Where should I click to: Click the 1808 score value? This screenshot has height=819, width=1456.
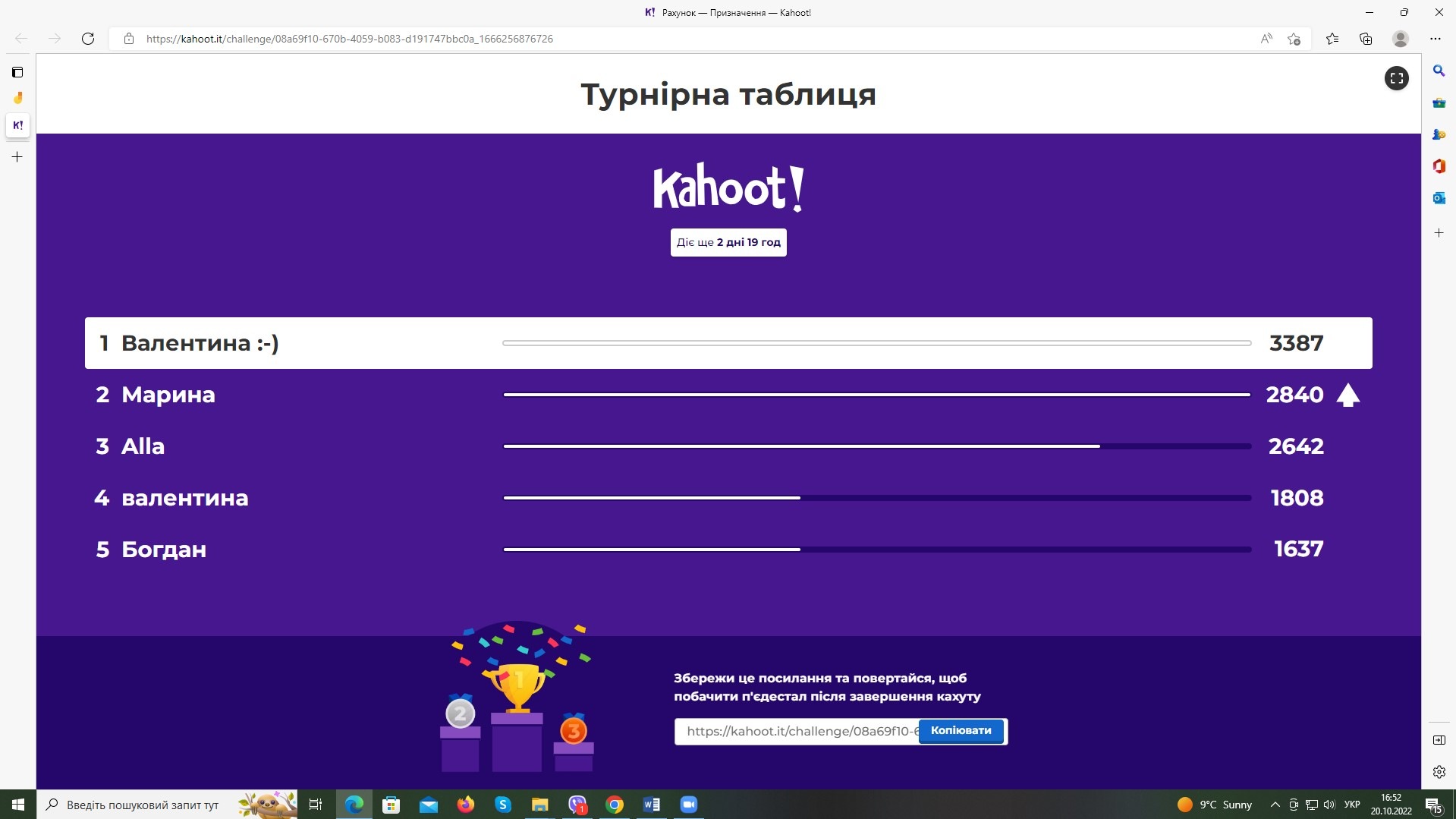coord(1297,498)
